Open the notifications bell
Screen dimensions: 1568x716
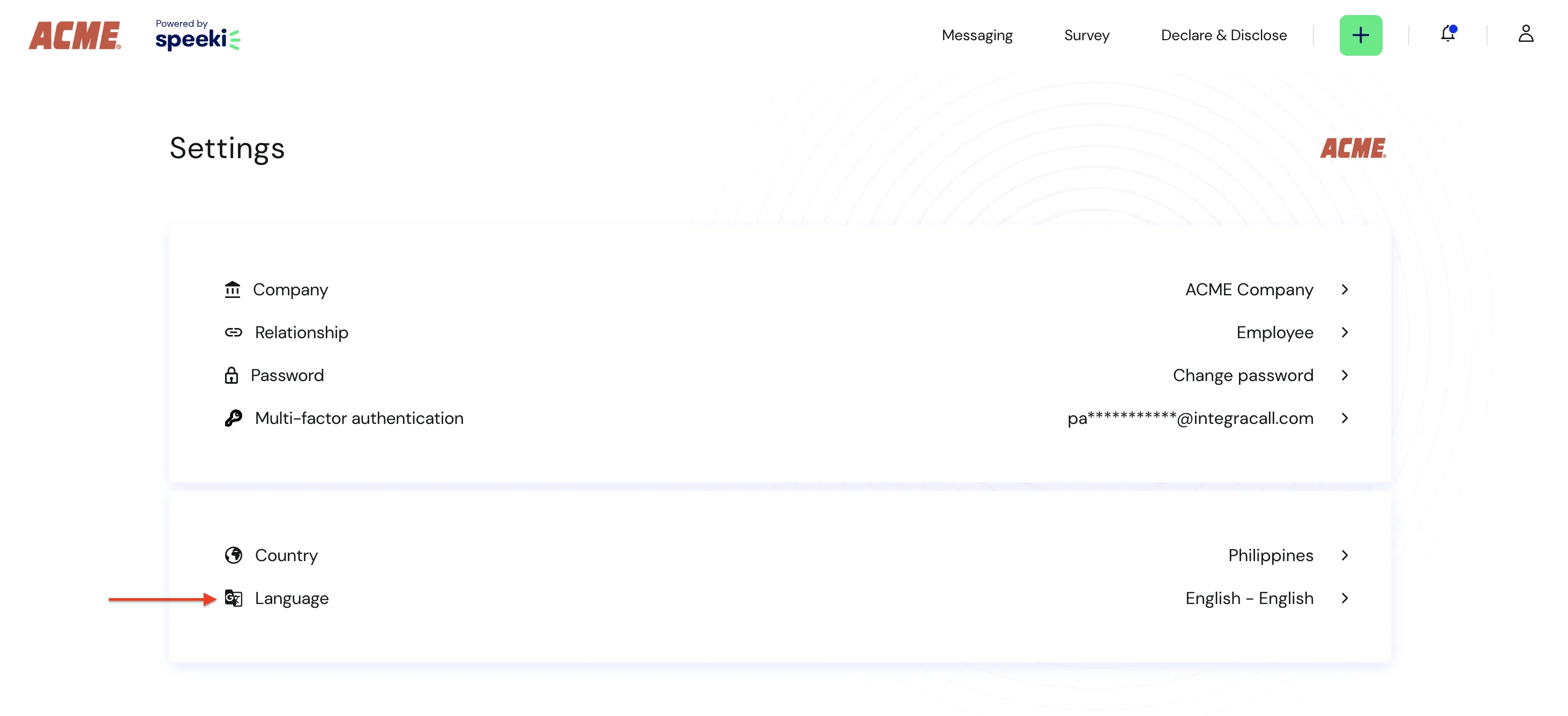pyautogui.click(x=1448, y=33)
